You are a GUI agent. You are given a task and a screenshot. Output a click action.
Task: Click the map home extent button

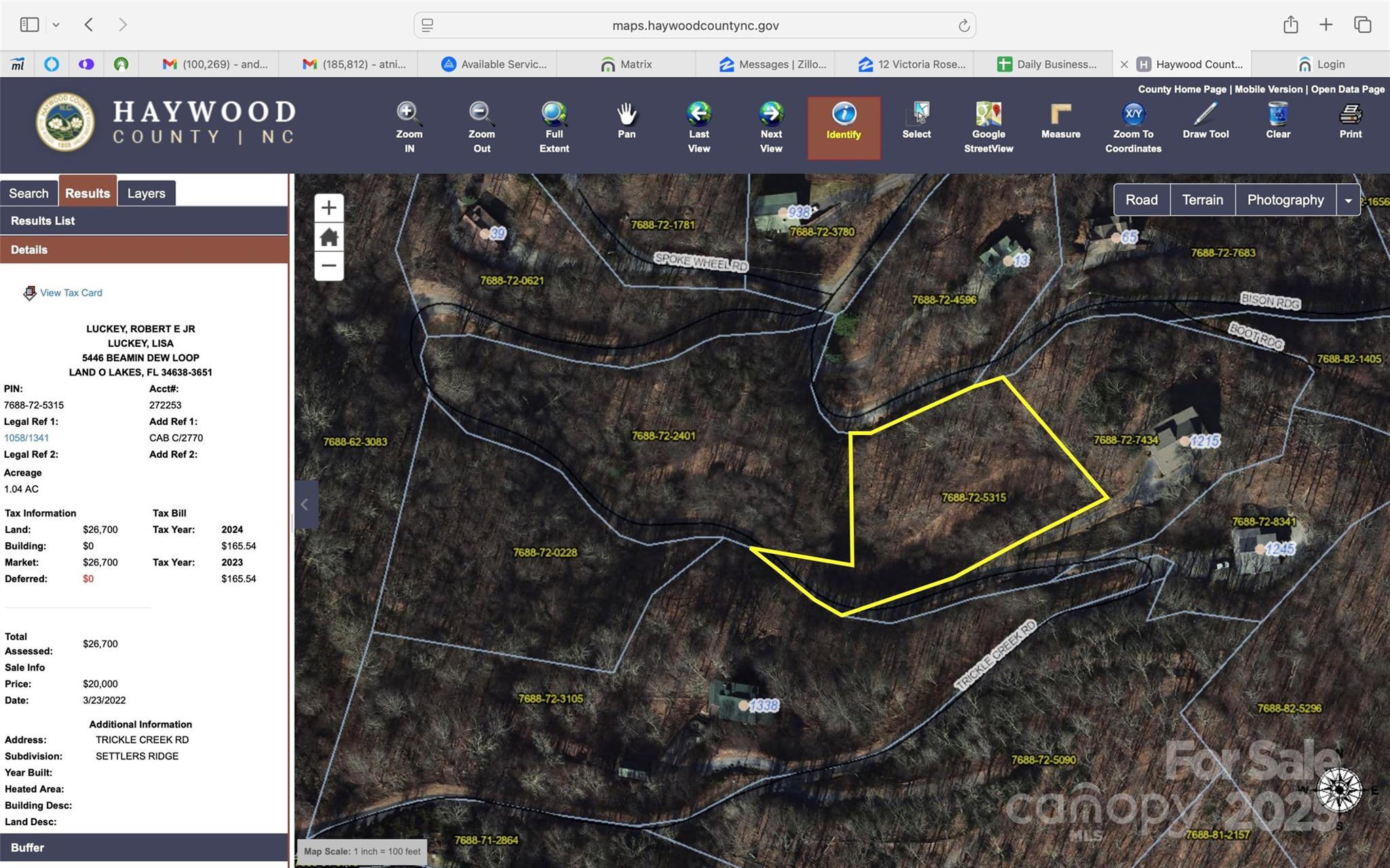tap(329, 238)
